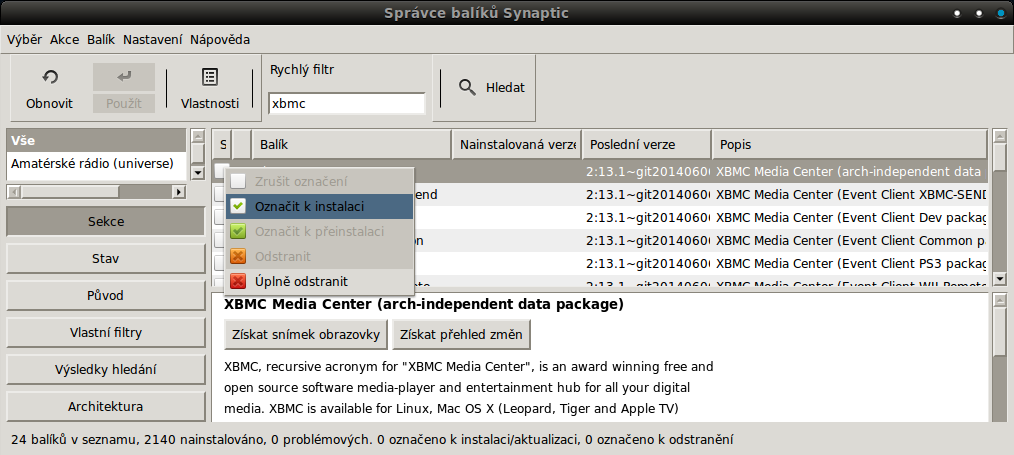Show Výsledky hledání search results
The width and height of the screenshot is (1014, 455).
(106, 370)
